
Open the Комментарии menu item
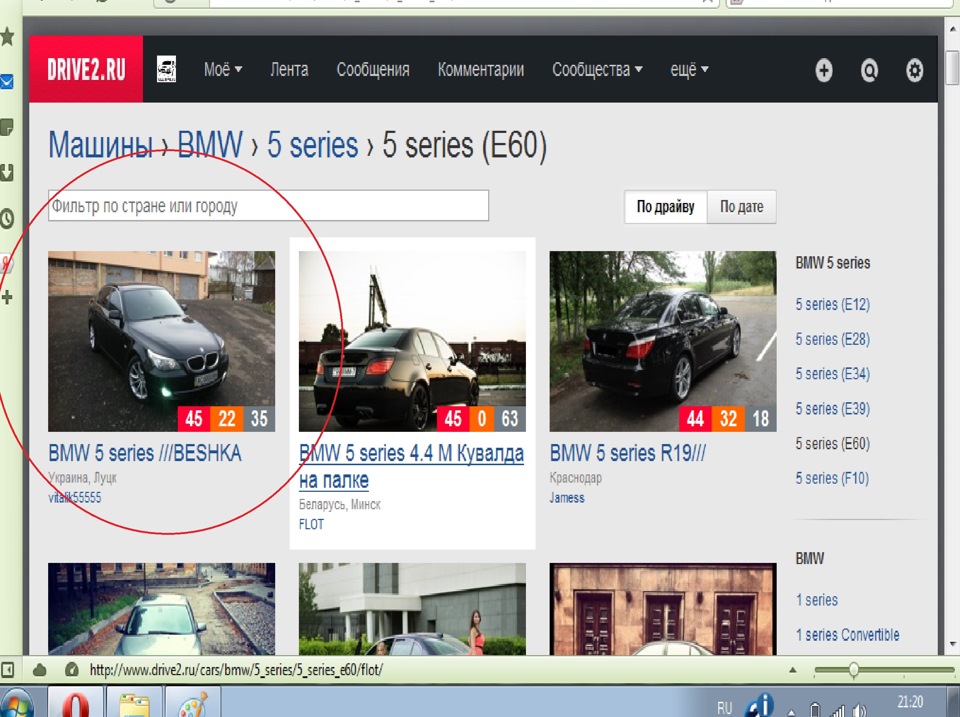point(481,69)
